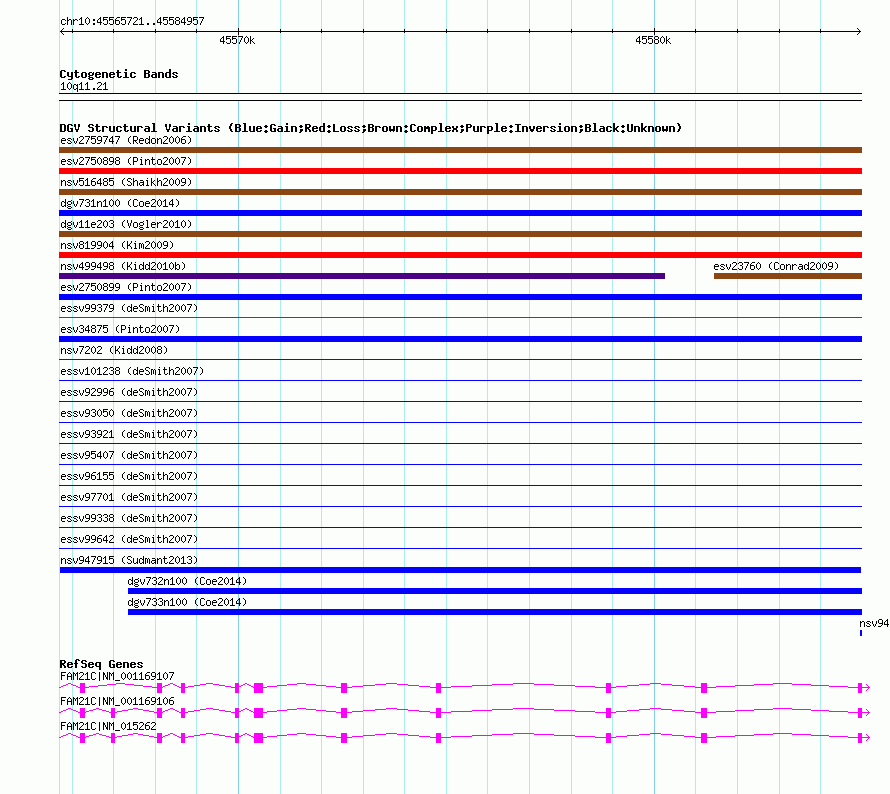Open essv101238 (deSmith2007) variant
The width and height of the screenshot is (890, 794).
coord(132,371)
